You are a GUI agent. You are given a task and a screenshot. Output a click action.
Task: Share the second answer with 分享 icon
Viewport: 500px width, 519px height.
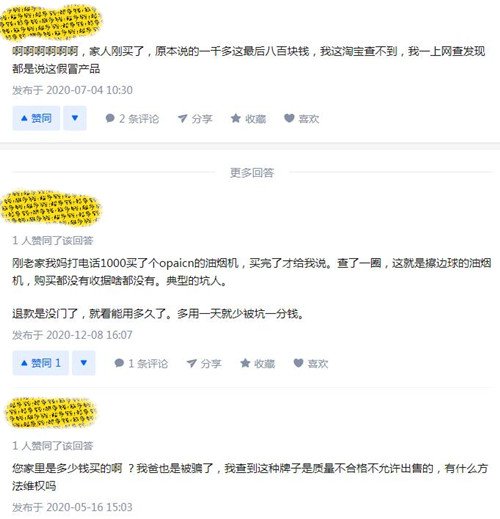coord(204,363)
